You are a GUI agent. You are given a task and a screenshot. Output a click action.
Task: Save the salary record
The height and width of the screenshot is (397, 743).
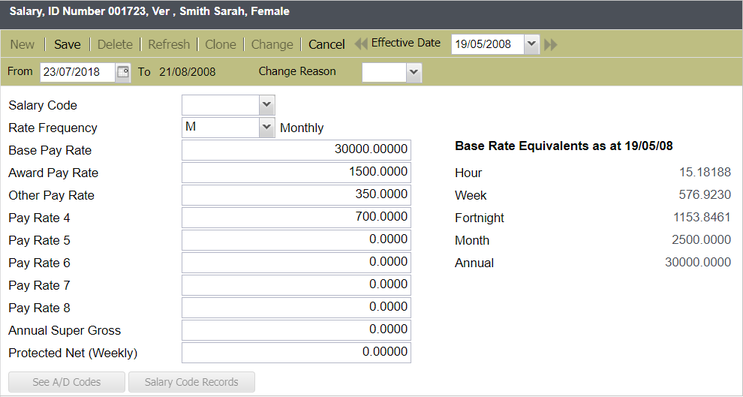67,45
